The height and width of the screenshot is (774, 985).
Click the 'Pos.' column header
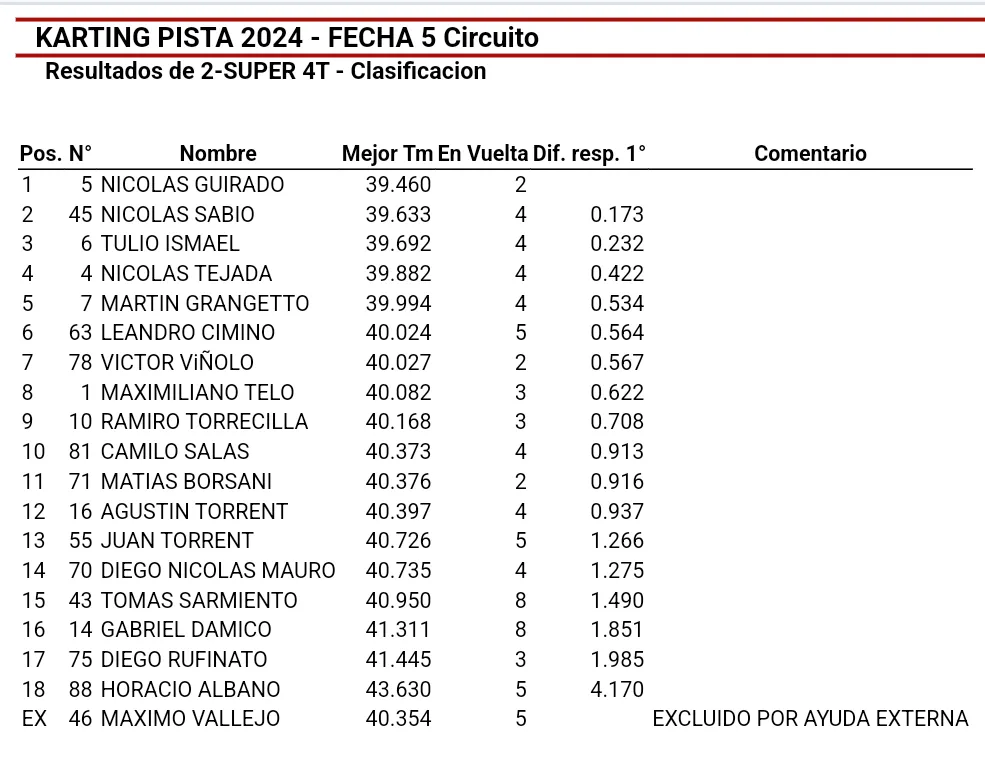[40, 154]
